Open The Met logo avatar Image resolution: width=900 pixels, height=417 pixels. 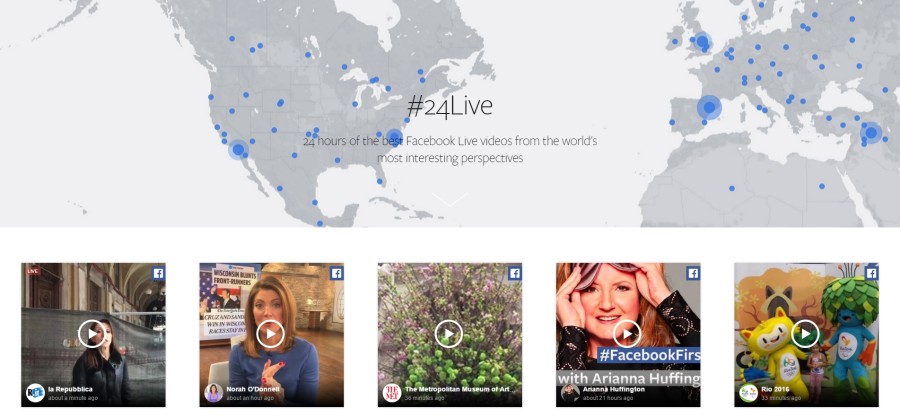[392, 393]
